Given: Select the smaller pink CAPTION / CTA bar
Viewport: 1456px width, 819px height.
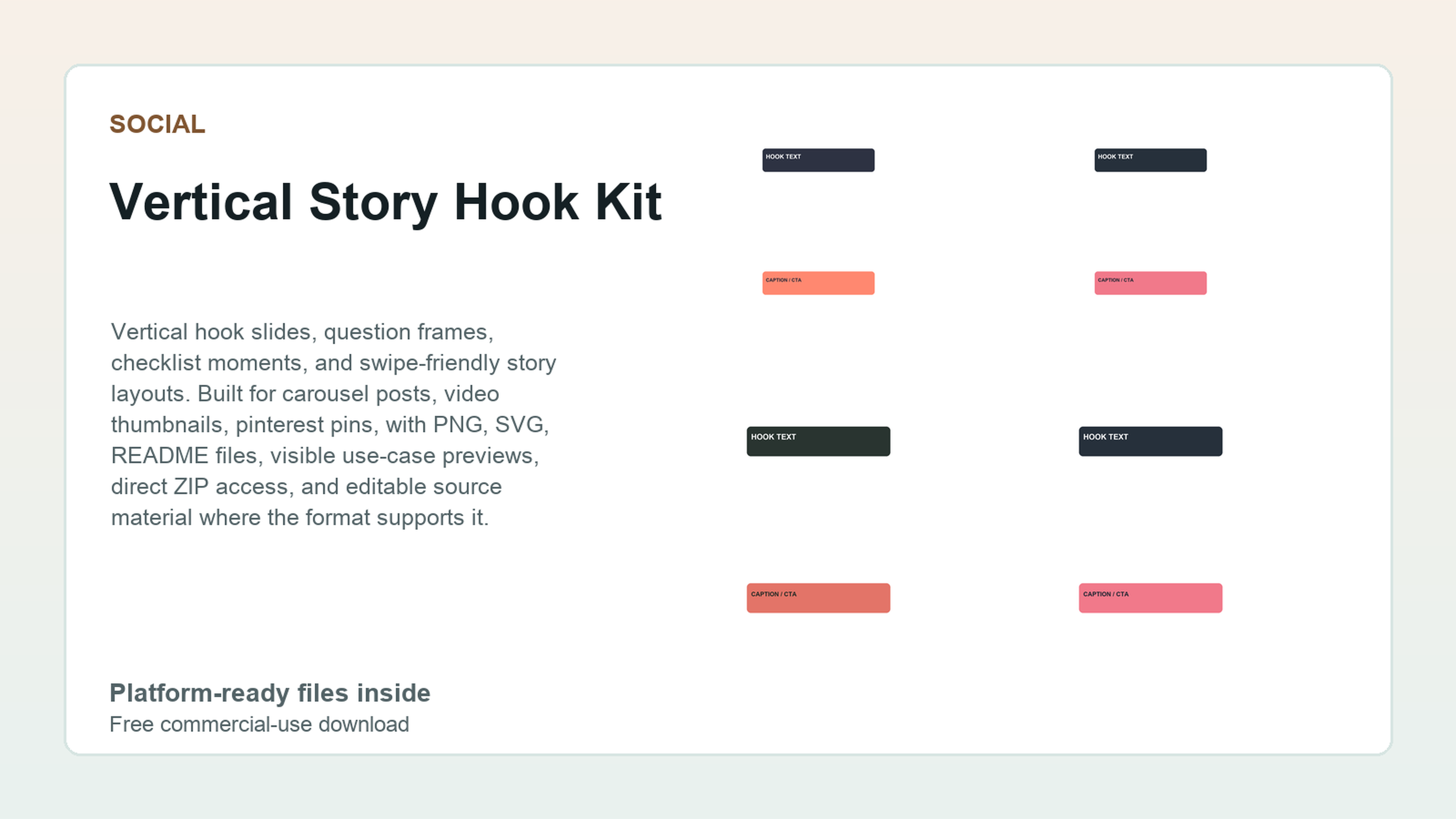Looking at the screenshot, I should click(1150, 283).
